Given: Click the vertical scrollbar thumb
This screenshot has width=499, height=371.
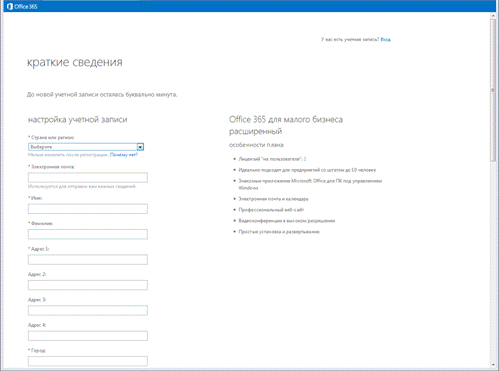Looking at the screenshot, I should (493, 90).
